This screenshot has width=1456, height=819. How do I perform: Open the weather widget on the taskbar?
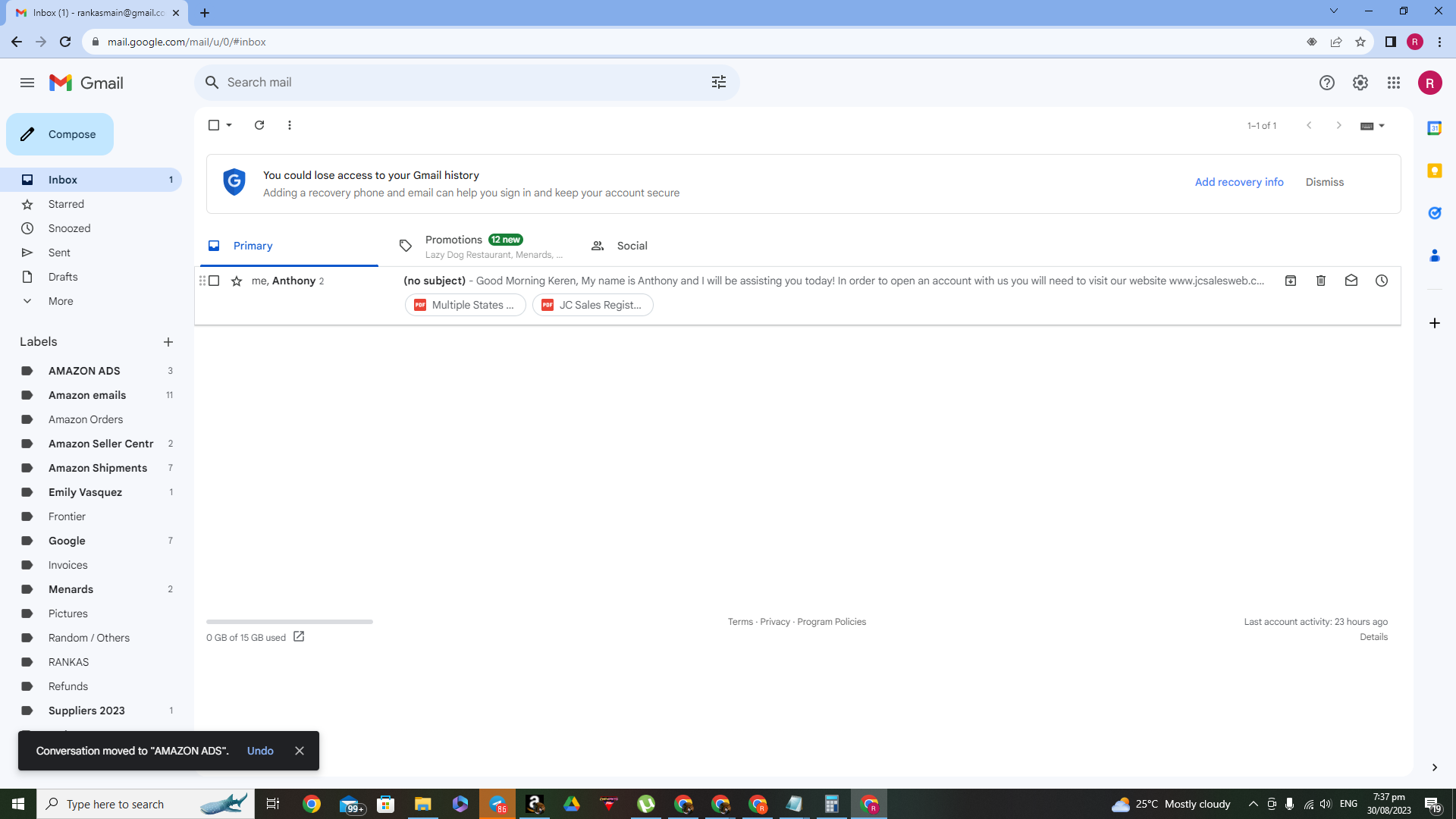coord(1171,804)
